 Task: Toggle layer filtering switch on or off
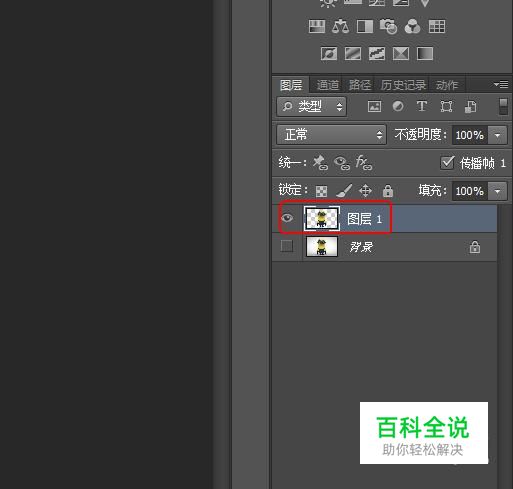(x=503, y=107)
